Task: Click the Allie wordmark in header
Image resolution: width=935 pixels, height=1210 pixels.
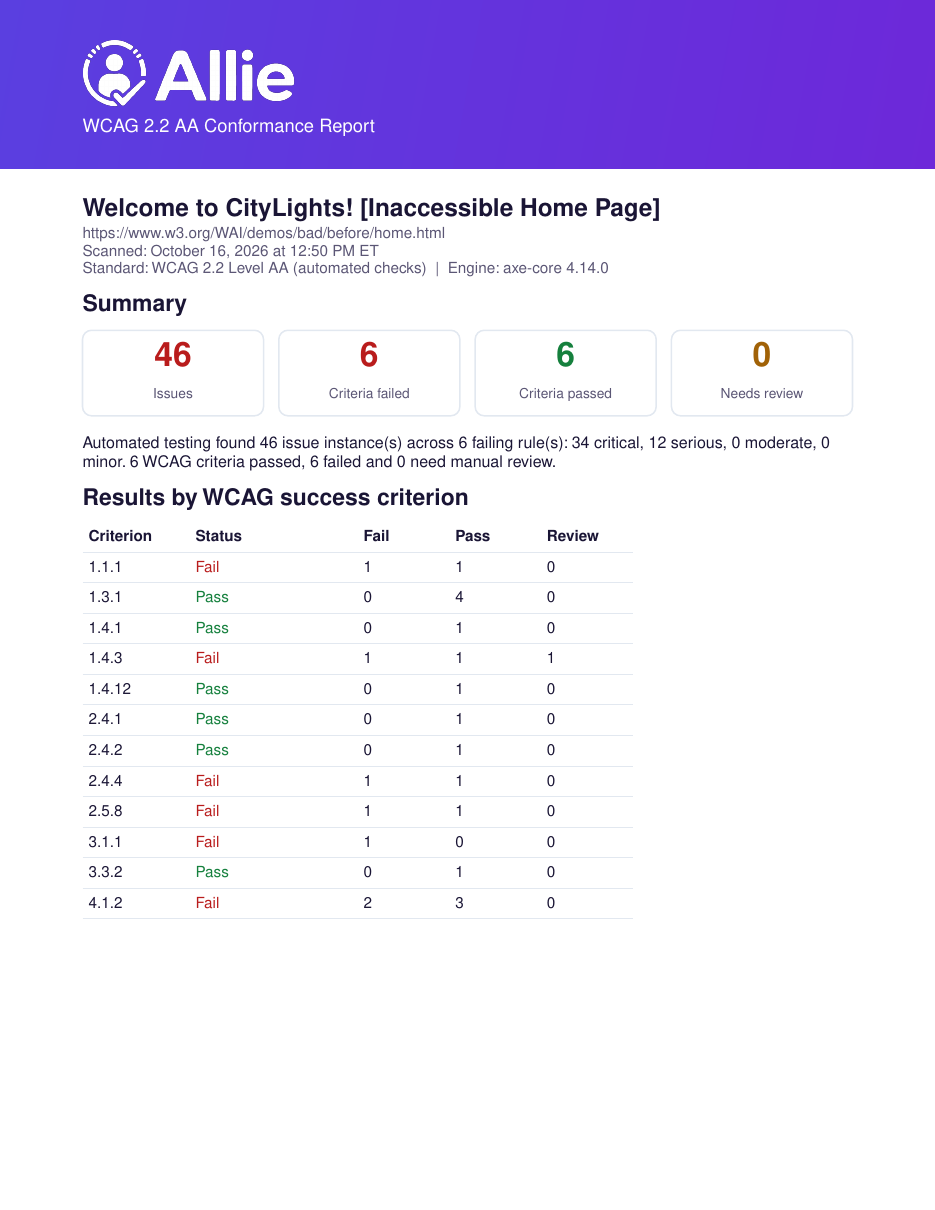Action: (x=225, y=75)
